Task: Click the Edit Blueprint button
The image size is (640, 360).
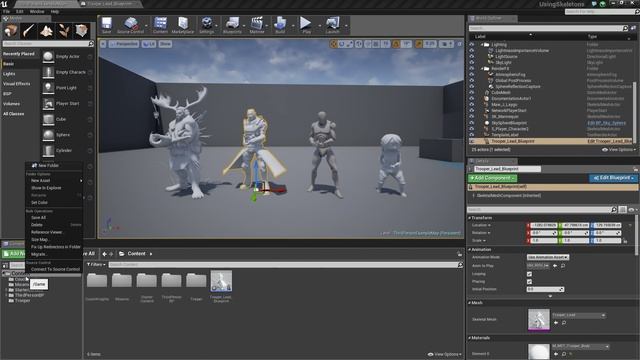Action: pyautogui.click(x=613, y=178)
